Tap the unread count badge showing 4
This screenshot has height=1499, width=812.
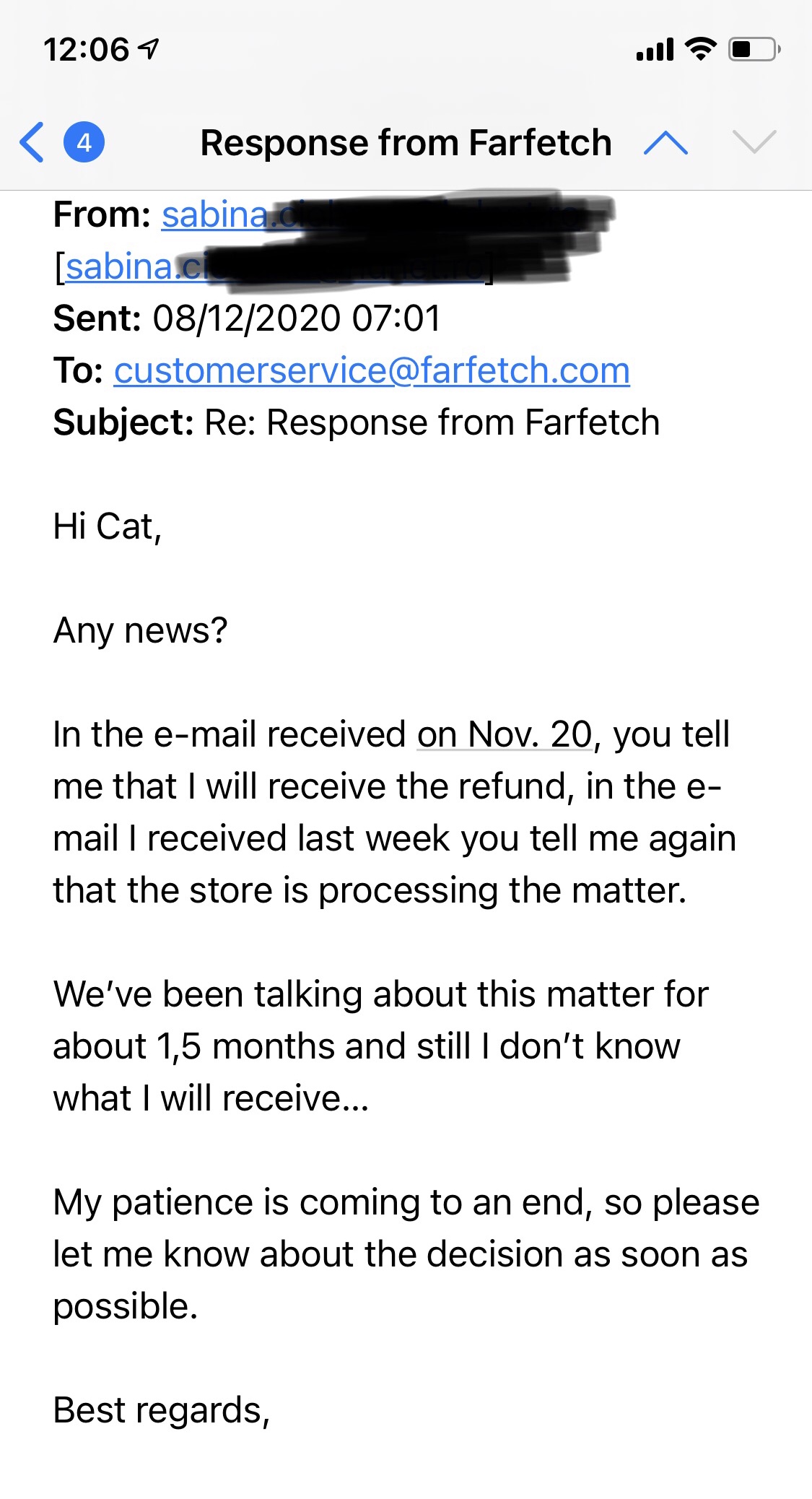pos(84,142)
